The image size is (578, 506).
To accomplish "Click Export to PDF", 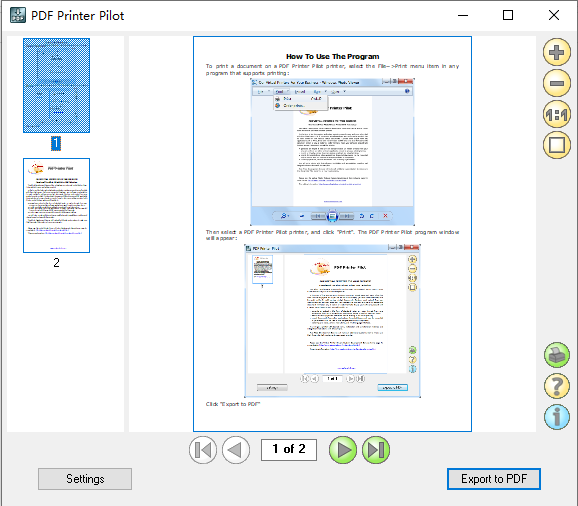I will 494,479.
